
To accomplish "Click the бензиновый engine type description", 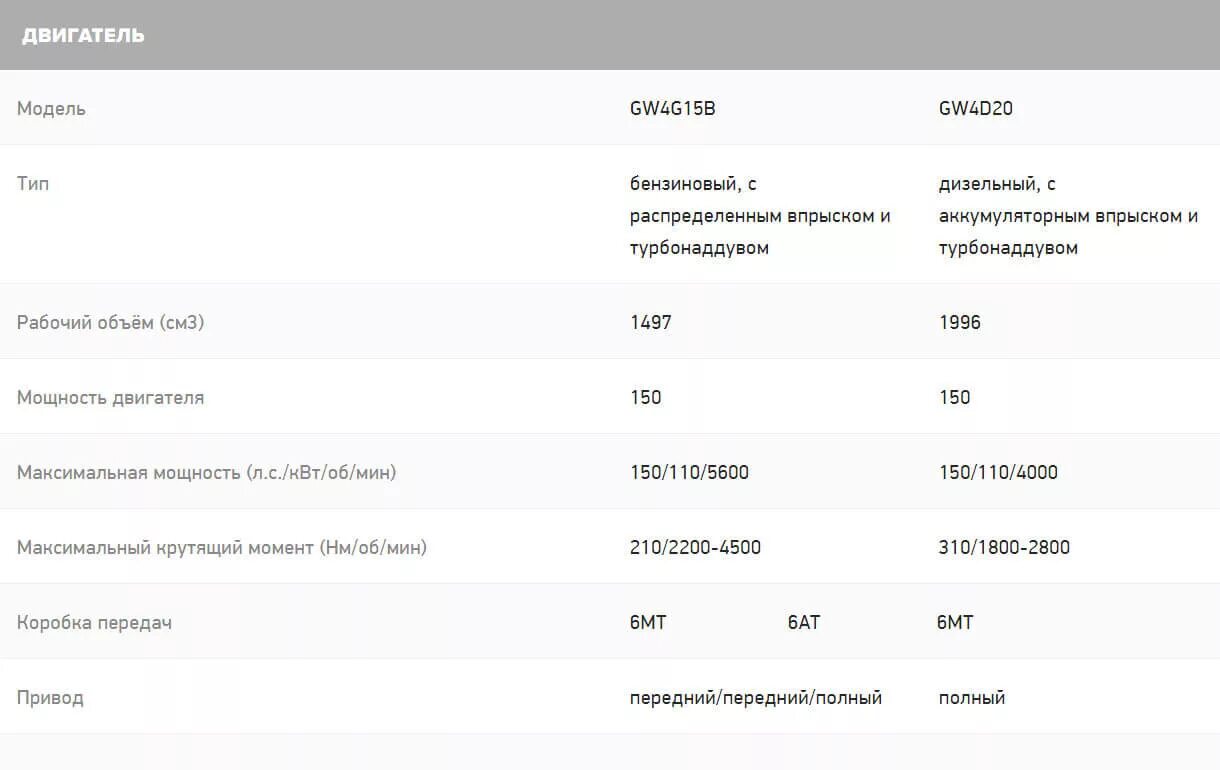I will point(760,216).
